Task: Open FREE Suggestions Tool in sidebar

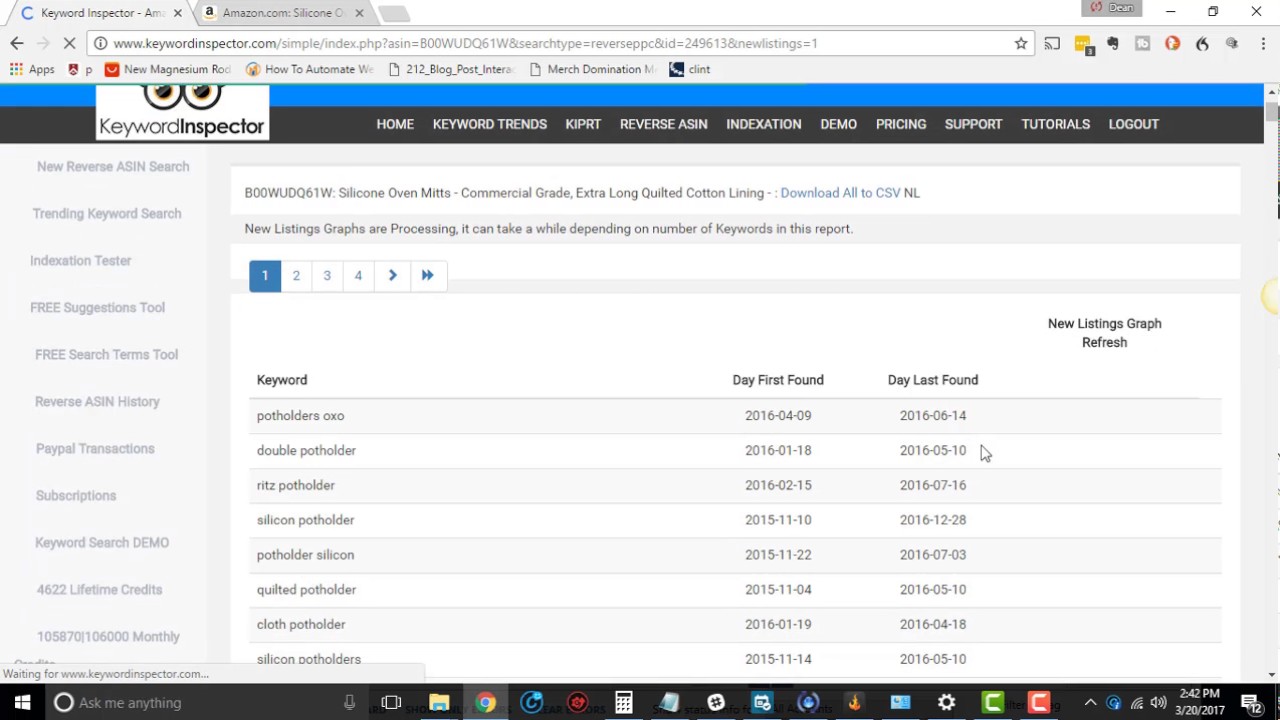Action: pos(97,308)
